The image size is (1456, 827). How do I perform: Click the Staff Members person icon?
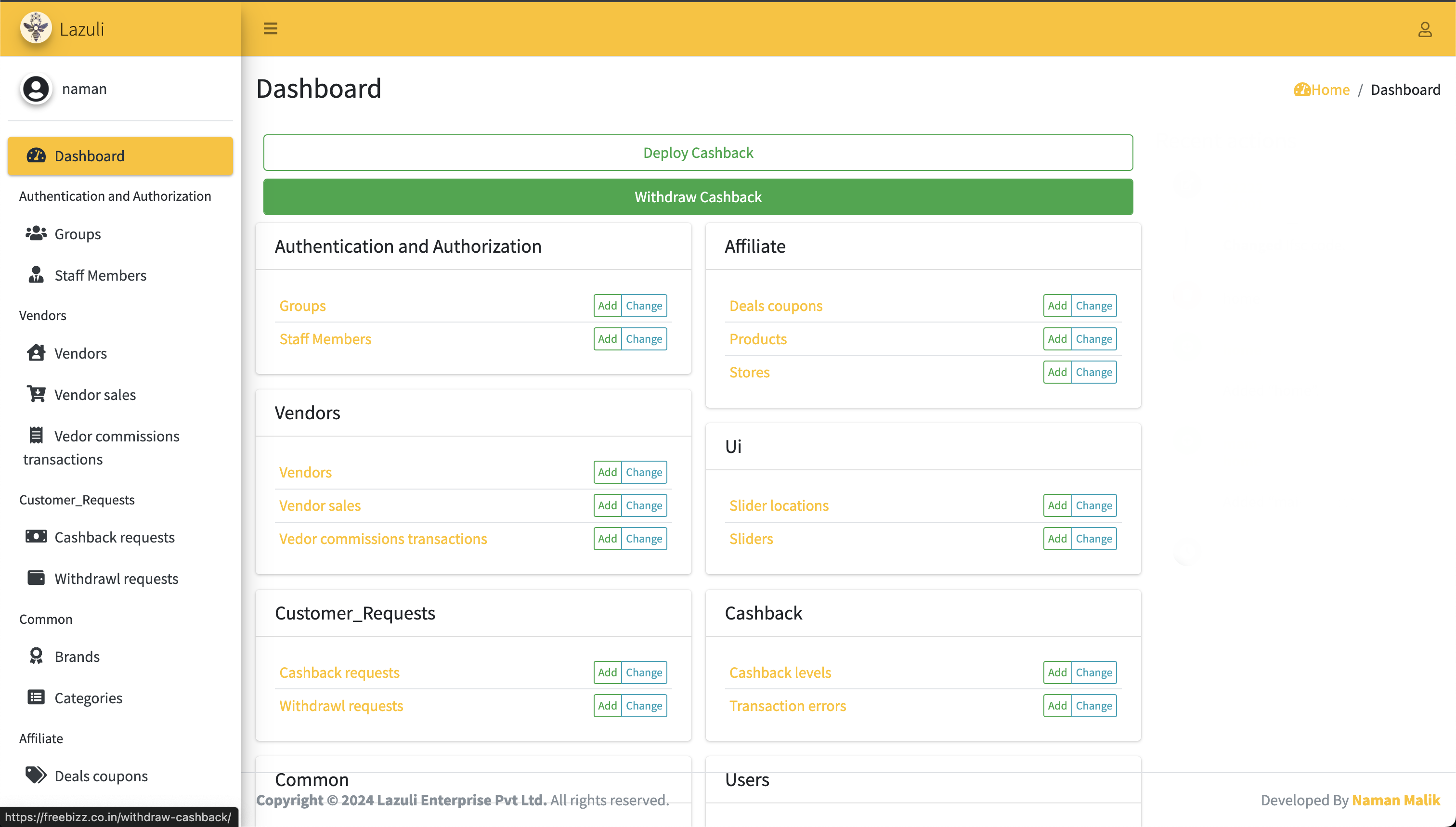tap(37, 274)
